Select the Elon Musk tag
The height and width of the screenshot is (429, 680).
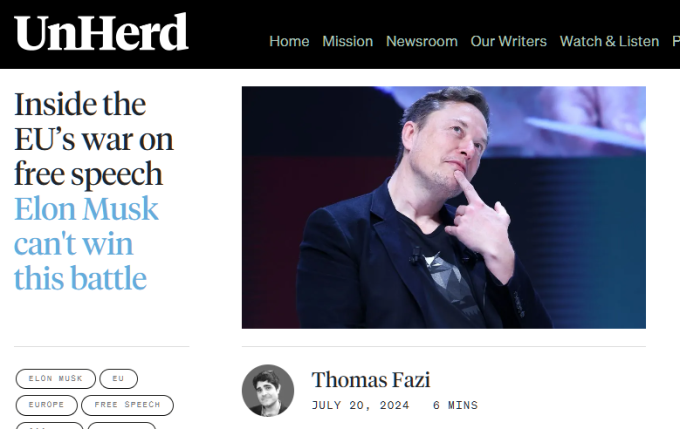point(55,379)
